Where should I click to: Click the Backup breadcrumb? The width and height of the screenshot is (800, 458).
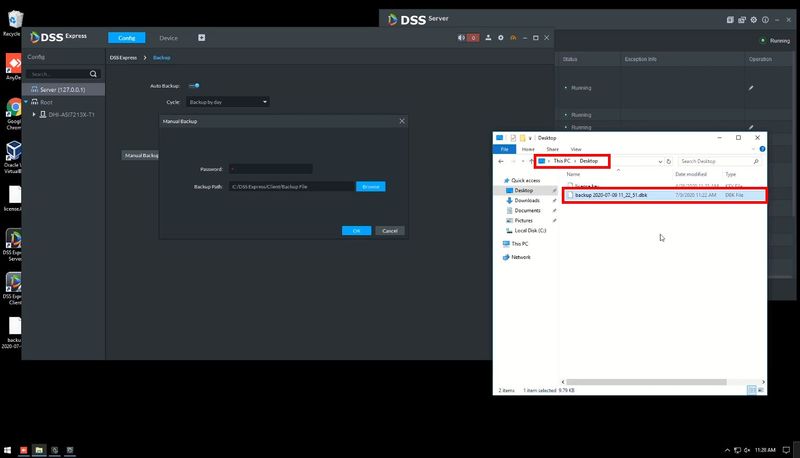(162, 58)
